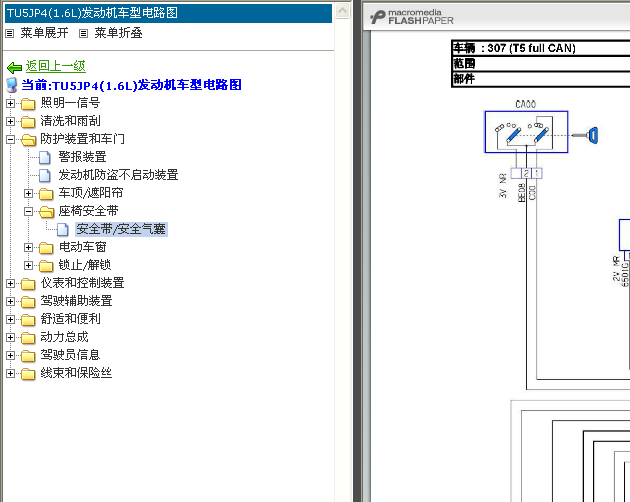Expand the 驾驶辅助装置 tree node
The width and height of the screenshot is (630, 502).
tap(11, 301)
